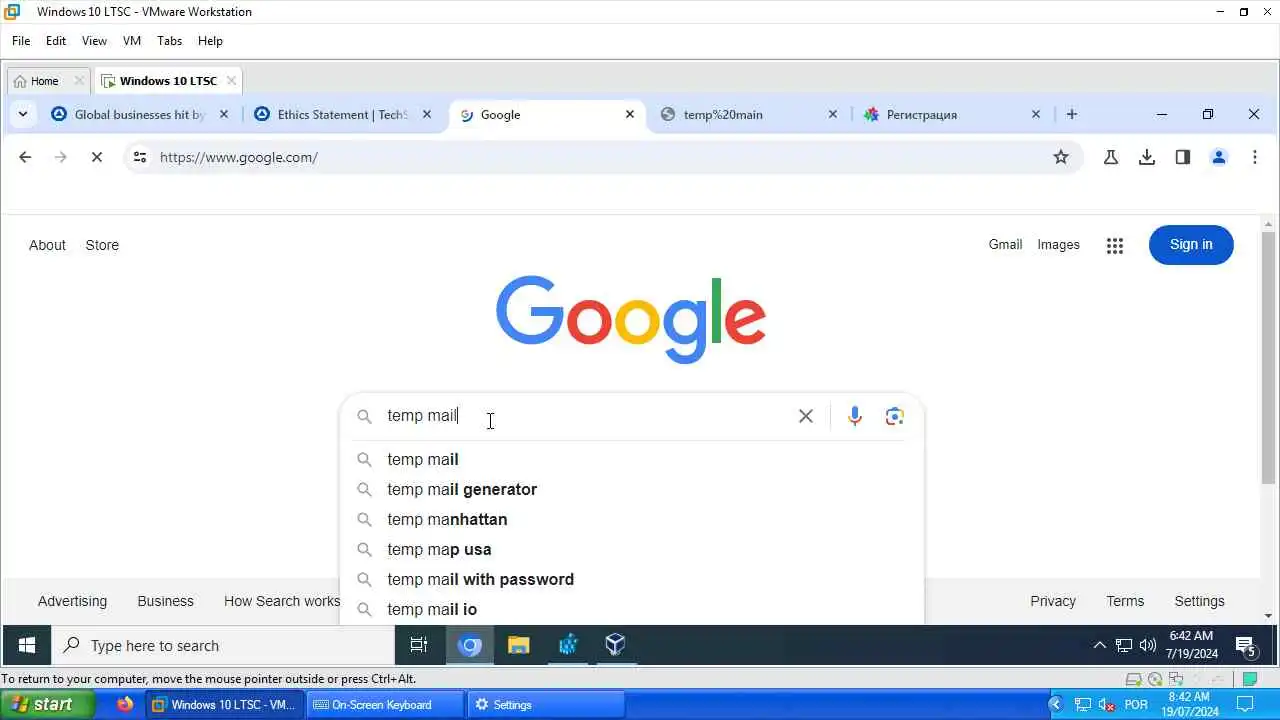1280x720 pixels.
Task: Open Privacy footer link
Action: click(1053, 601)
